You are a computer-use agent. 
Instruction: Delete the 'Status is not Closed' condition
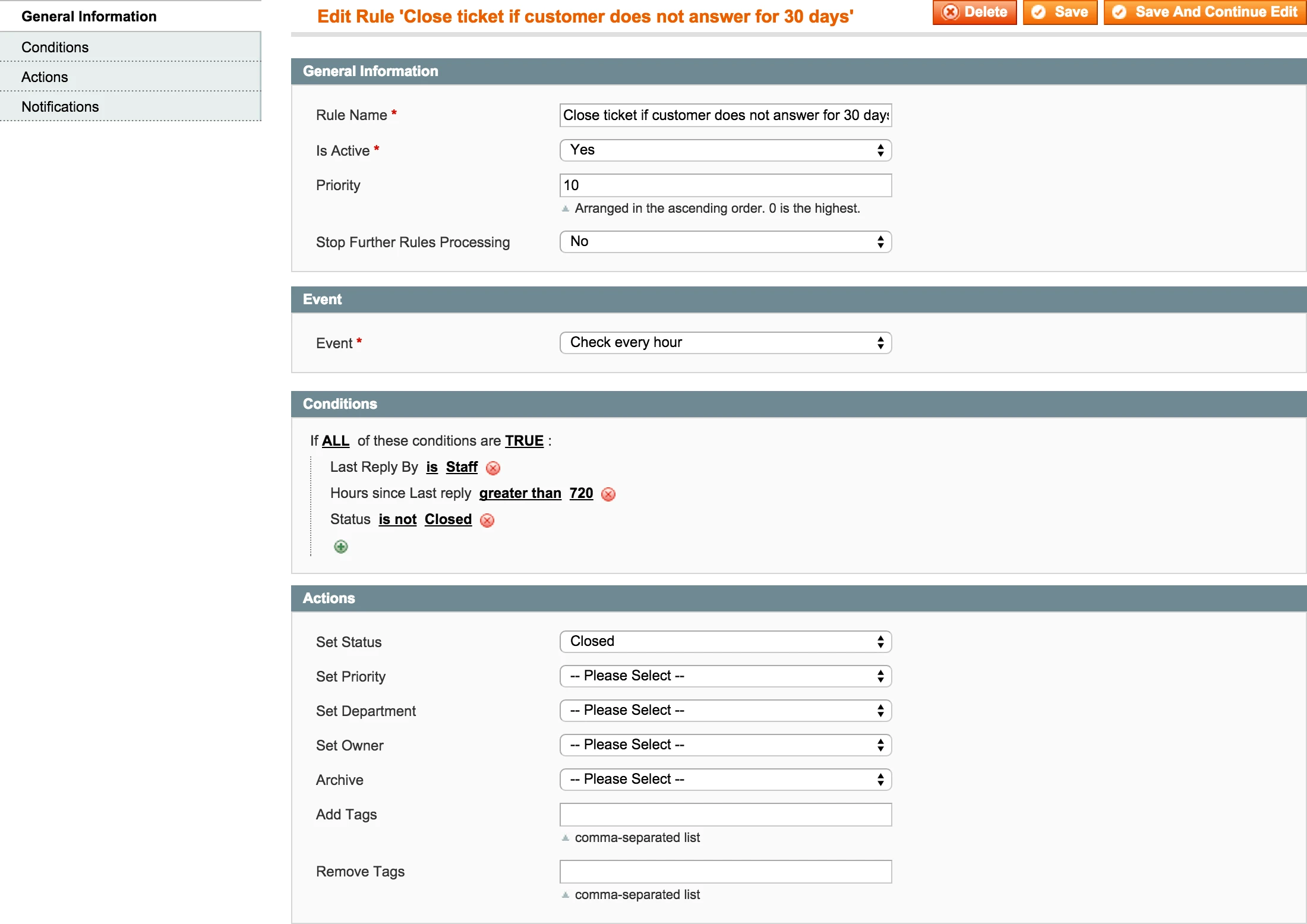coord(487,520)
